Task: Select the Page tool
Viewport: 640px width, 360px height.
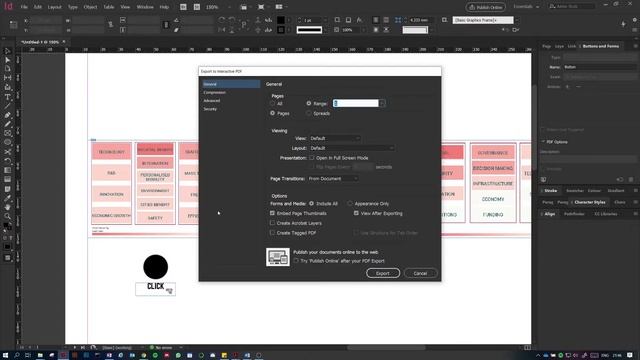Action: (x=7, y=69)
